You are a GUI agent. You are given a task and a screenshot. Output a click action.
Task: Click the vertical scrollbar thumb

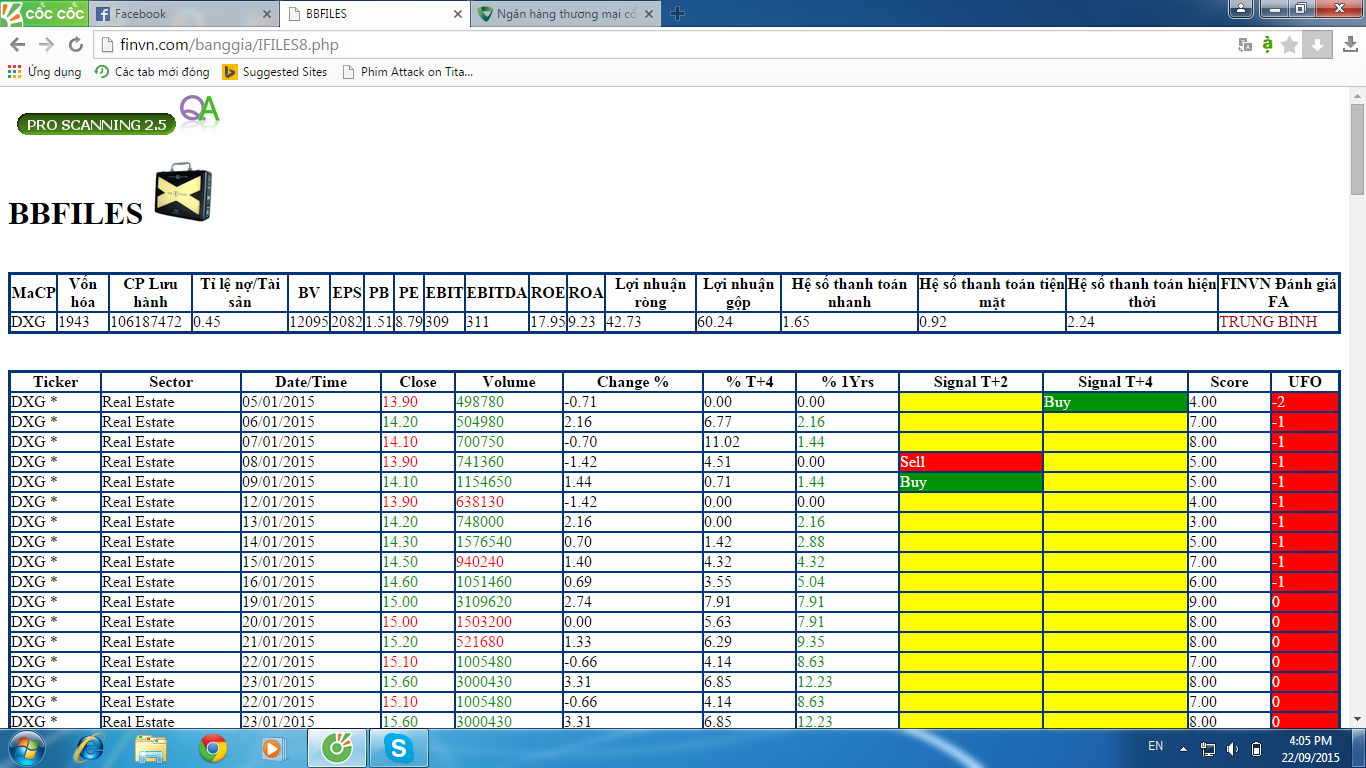[x=1357, y=150]
